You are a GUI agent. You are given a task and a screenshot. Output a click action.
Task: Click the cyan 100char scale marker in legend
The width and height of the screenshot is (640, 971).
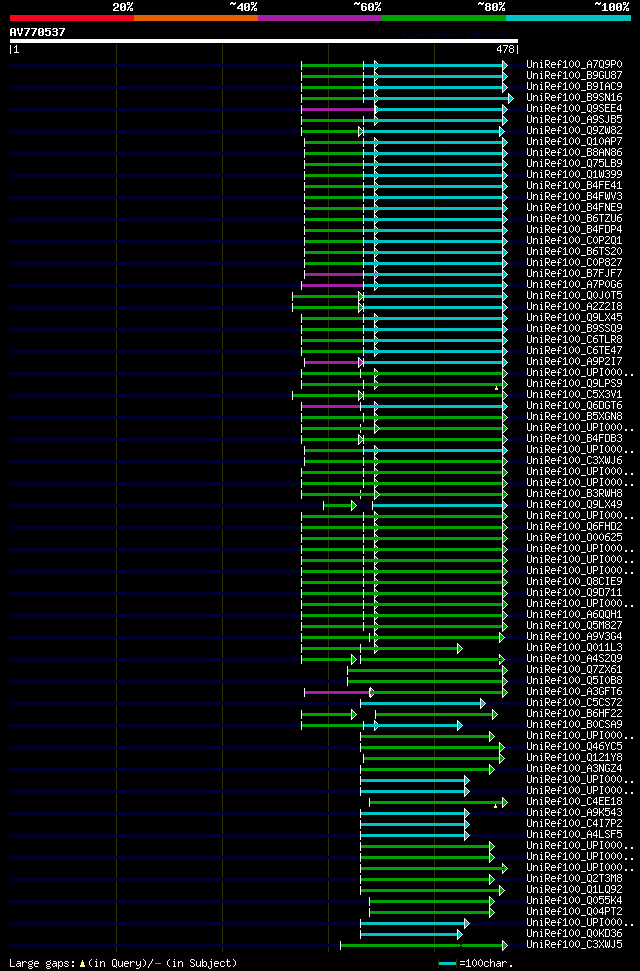[447, 964]
